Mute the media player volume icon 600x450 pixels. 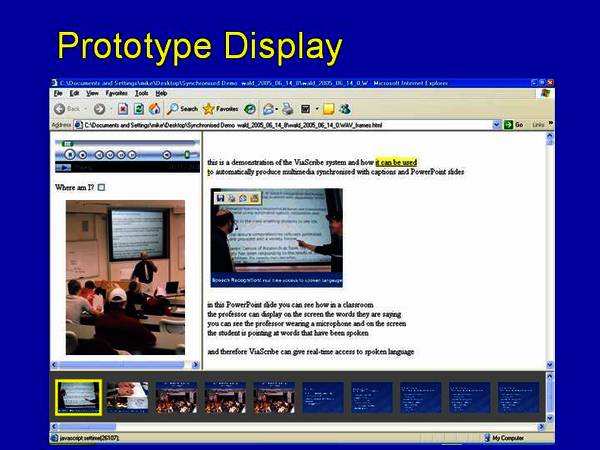166,155
